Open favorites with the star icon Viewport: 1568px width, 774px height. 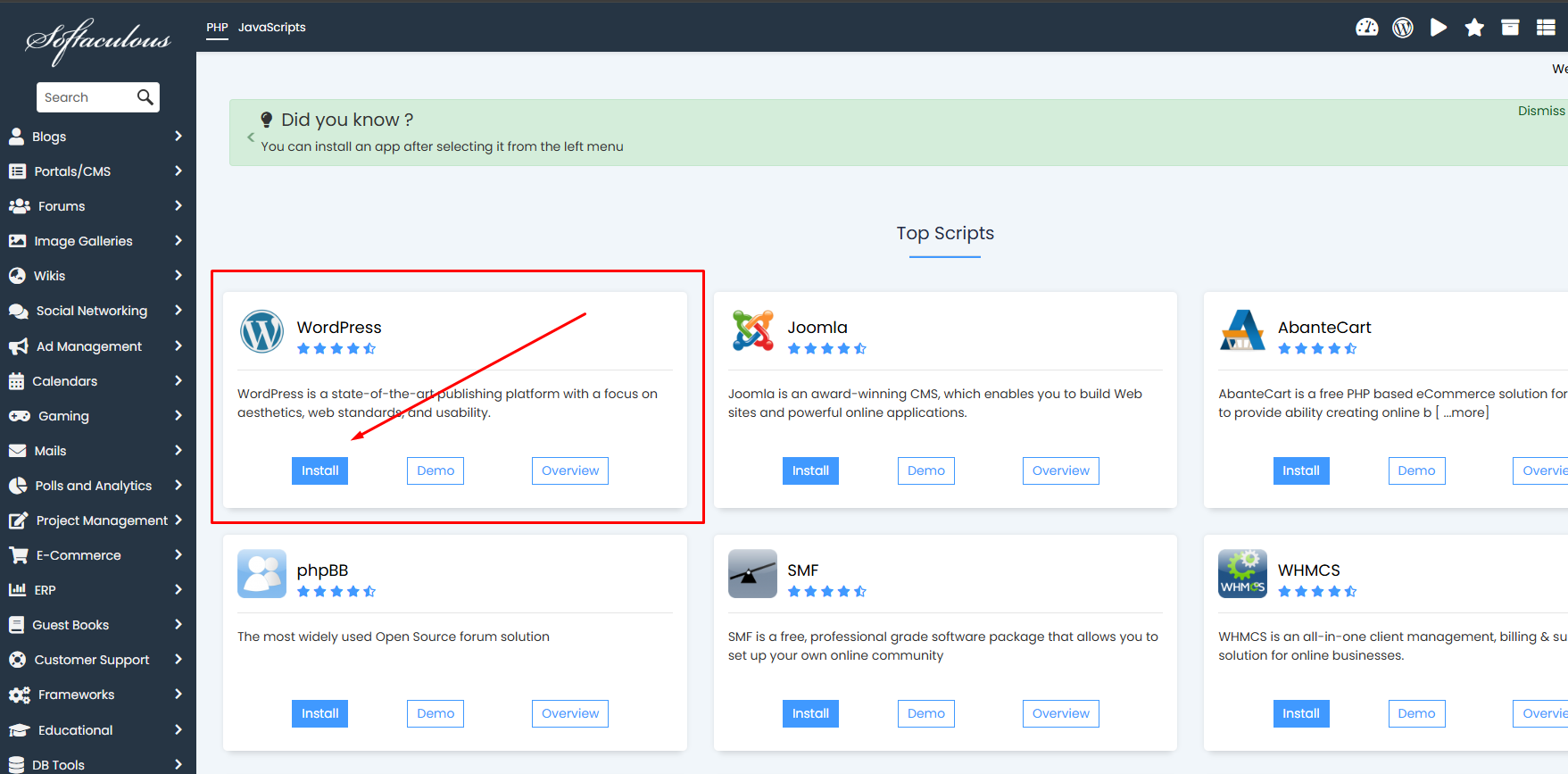pyautogui.click(x=1474, y=28)
